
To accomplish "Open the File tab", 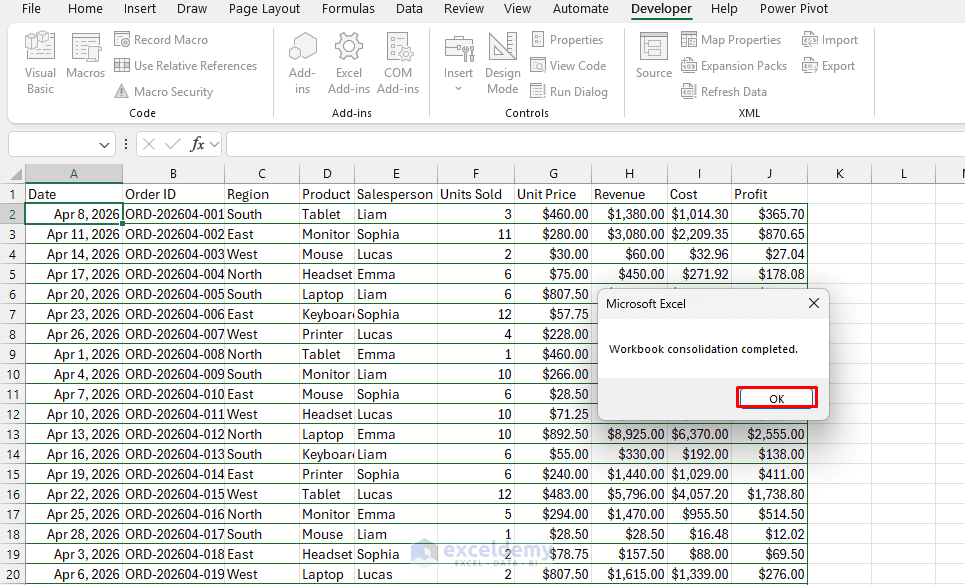I will [31, 9].
